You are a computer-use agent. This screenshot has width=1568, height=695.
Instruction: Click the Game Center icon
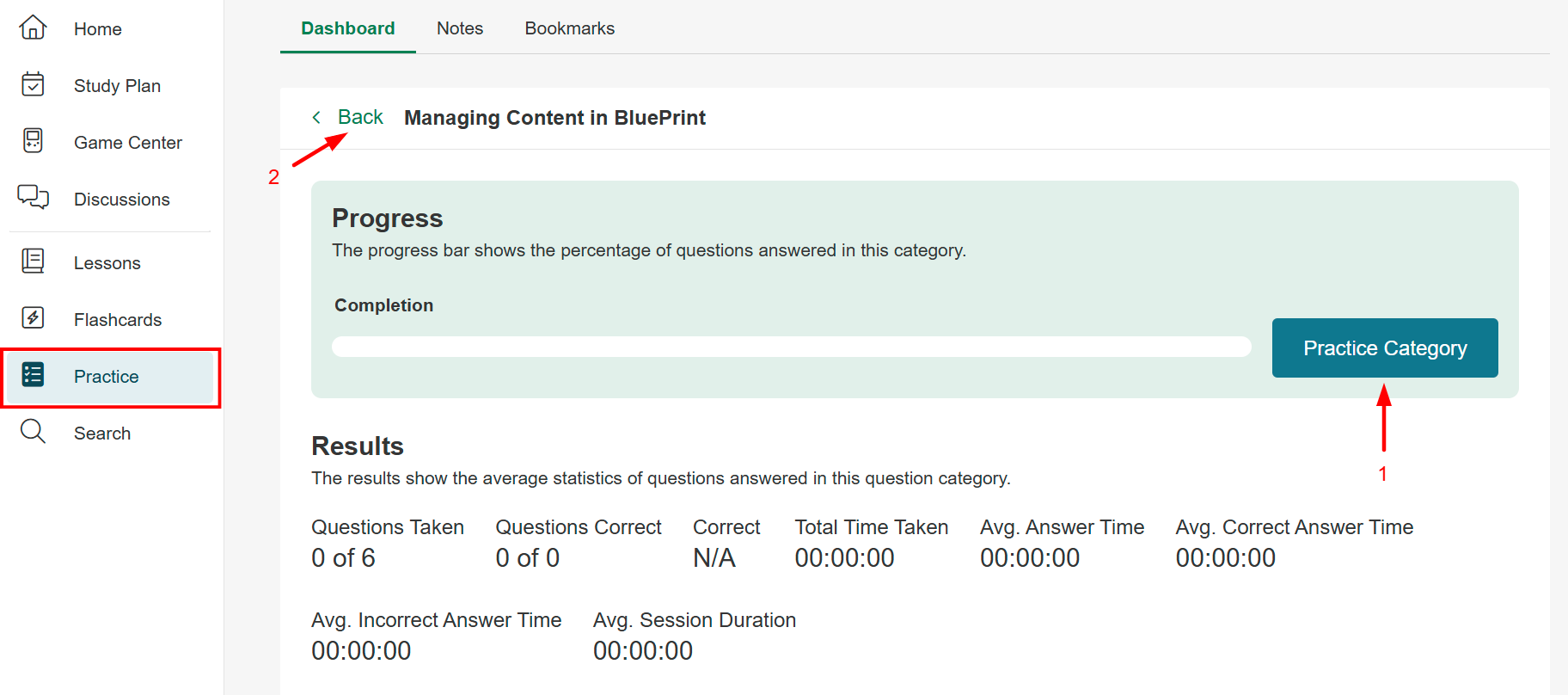(x=33, y=141)
